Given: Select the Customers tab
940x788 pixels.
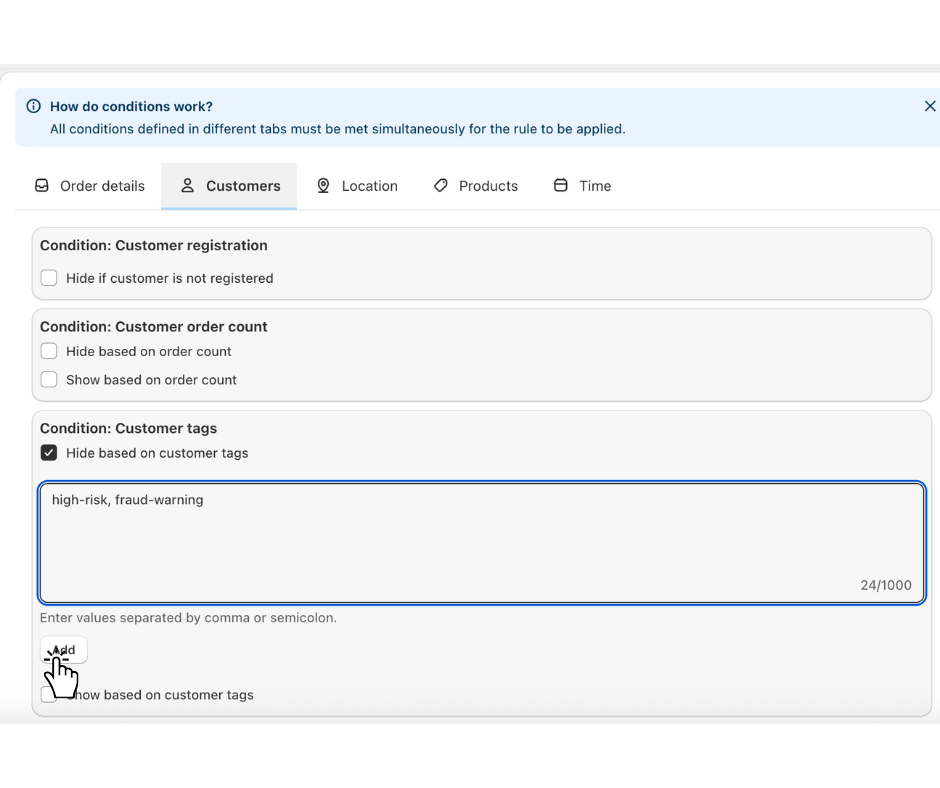Looking at the screenshot, I should coord(230,186).
